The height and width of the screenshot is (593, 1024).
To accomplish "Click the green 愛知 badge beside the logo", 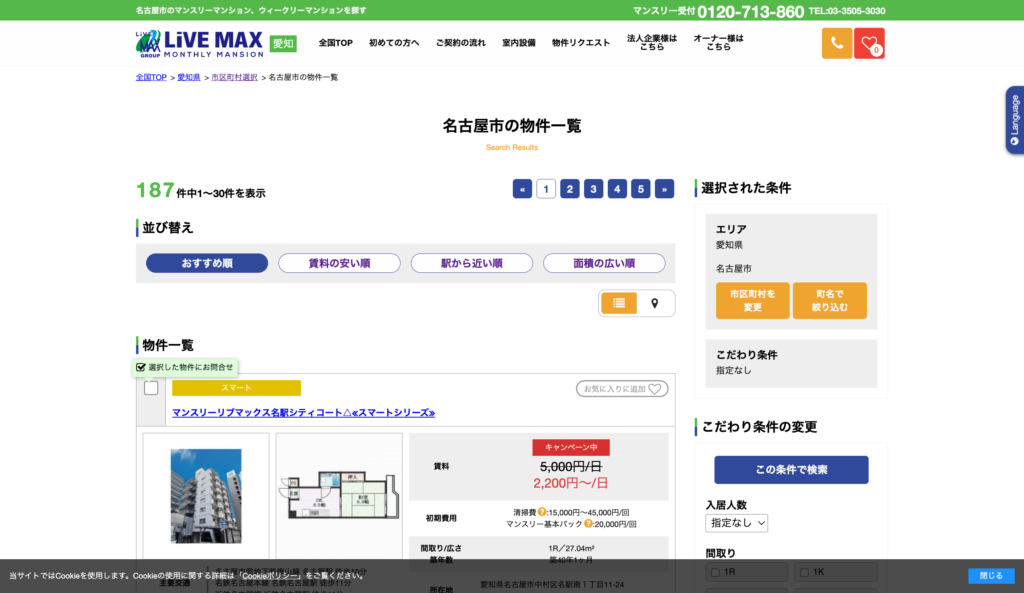I will 281,43.
